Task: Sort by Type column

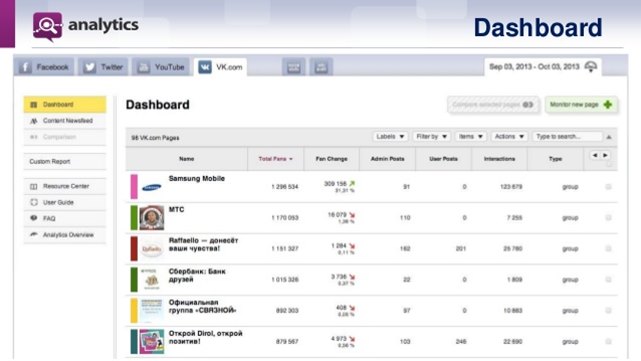Action: 555,159
